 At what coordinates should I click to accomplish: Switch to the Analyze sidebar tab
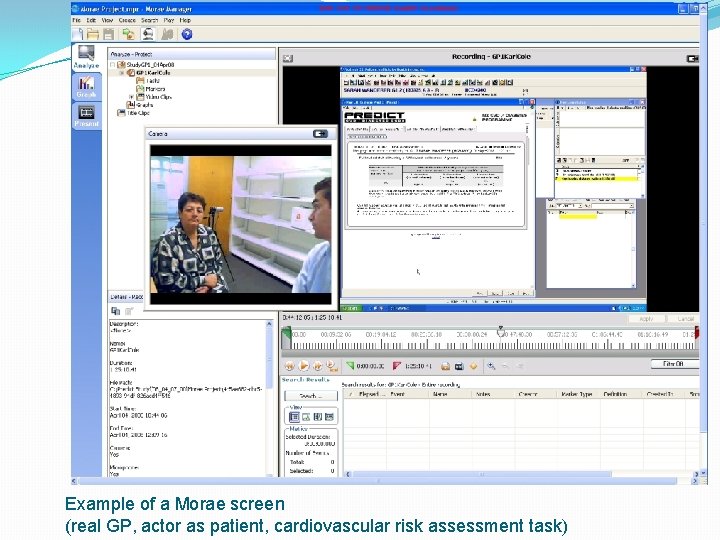pyautogui.click(x=86, y=57)
